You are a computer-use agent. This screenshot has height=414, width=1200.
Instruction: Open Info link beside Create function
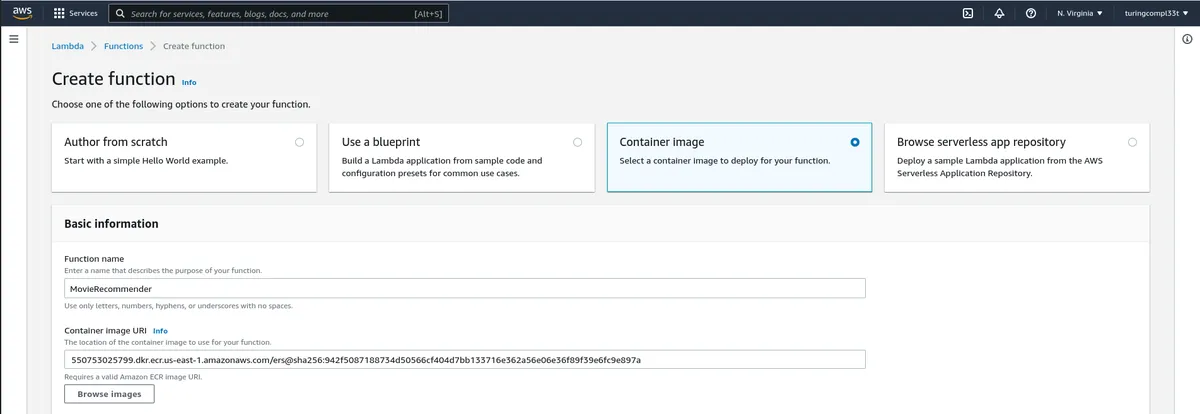click(189, 82)
